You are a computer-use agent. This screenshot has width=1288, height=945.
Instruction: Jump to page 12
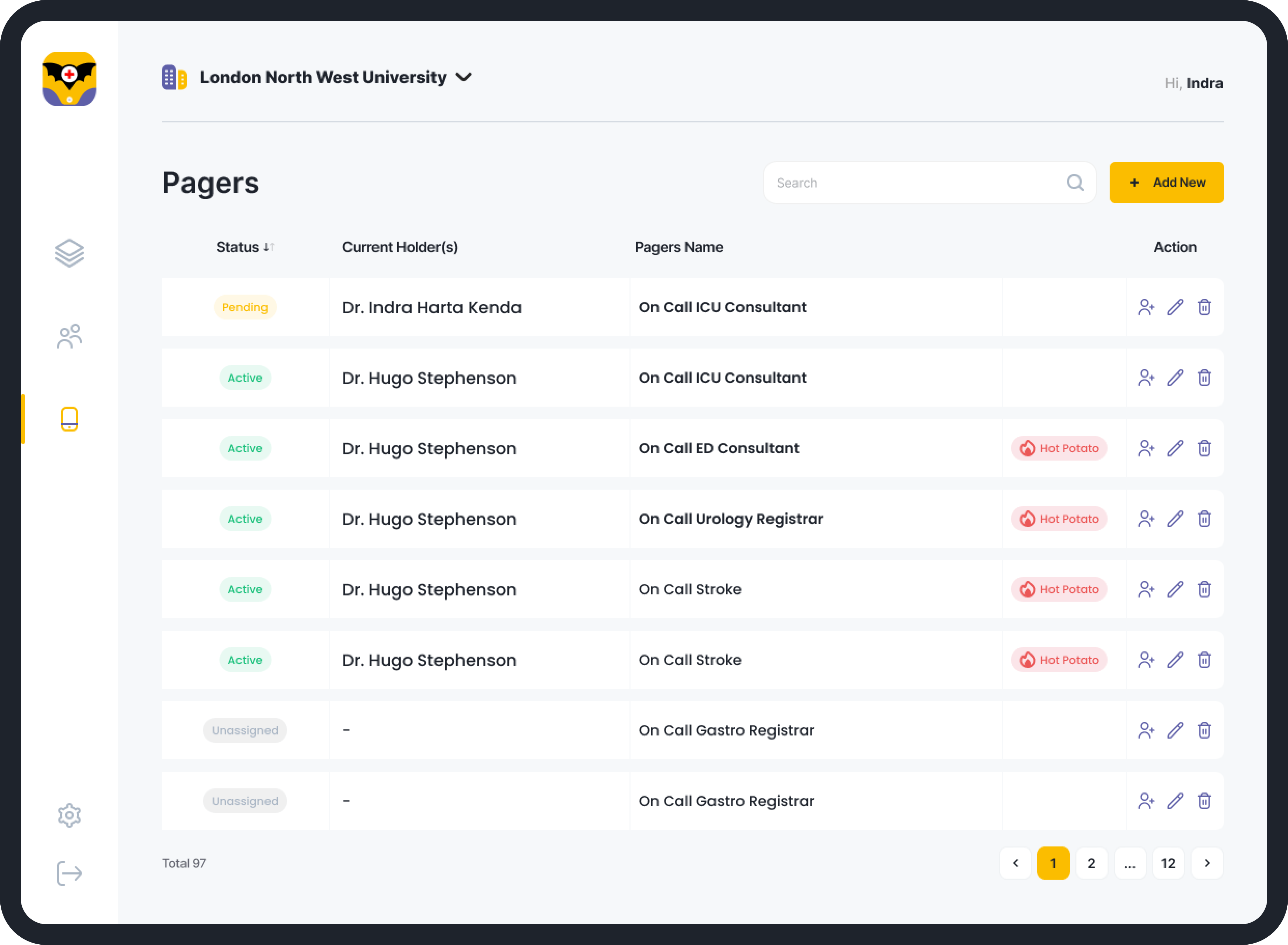pyautogui.click(x=1168, y=863)
